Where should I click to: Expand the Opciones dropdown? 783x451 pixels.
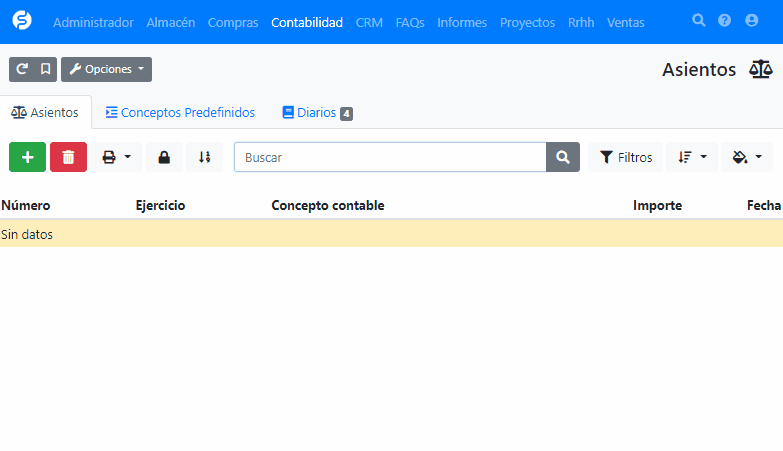[106, 69]
